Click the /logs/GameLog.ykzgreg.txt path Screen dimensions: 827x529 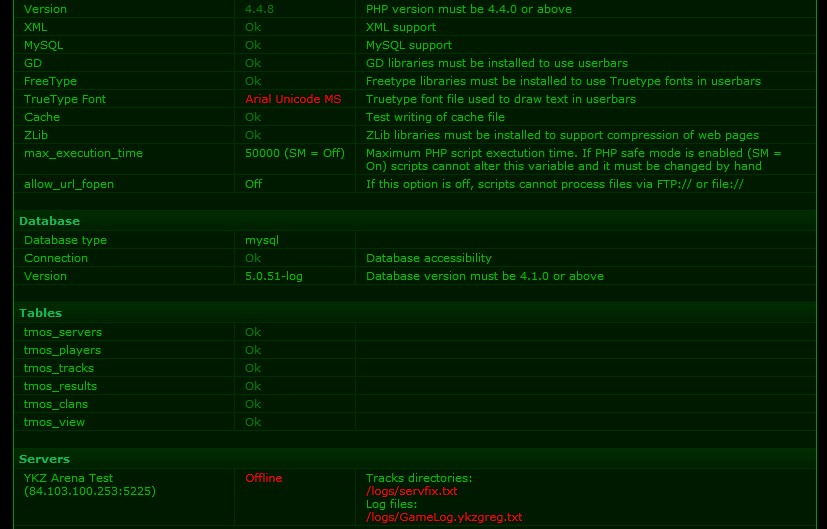pos(444,517)
